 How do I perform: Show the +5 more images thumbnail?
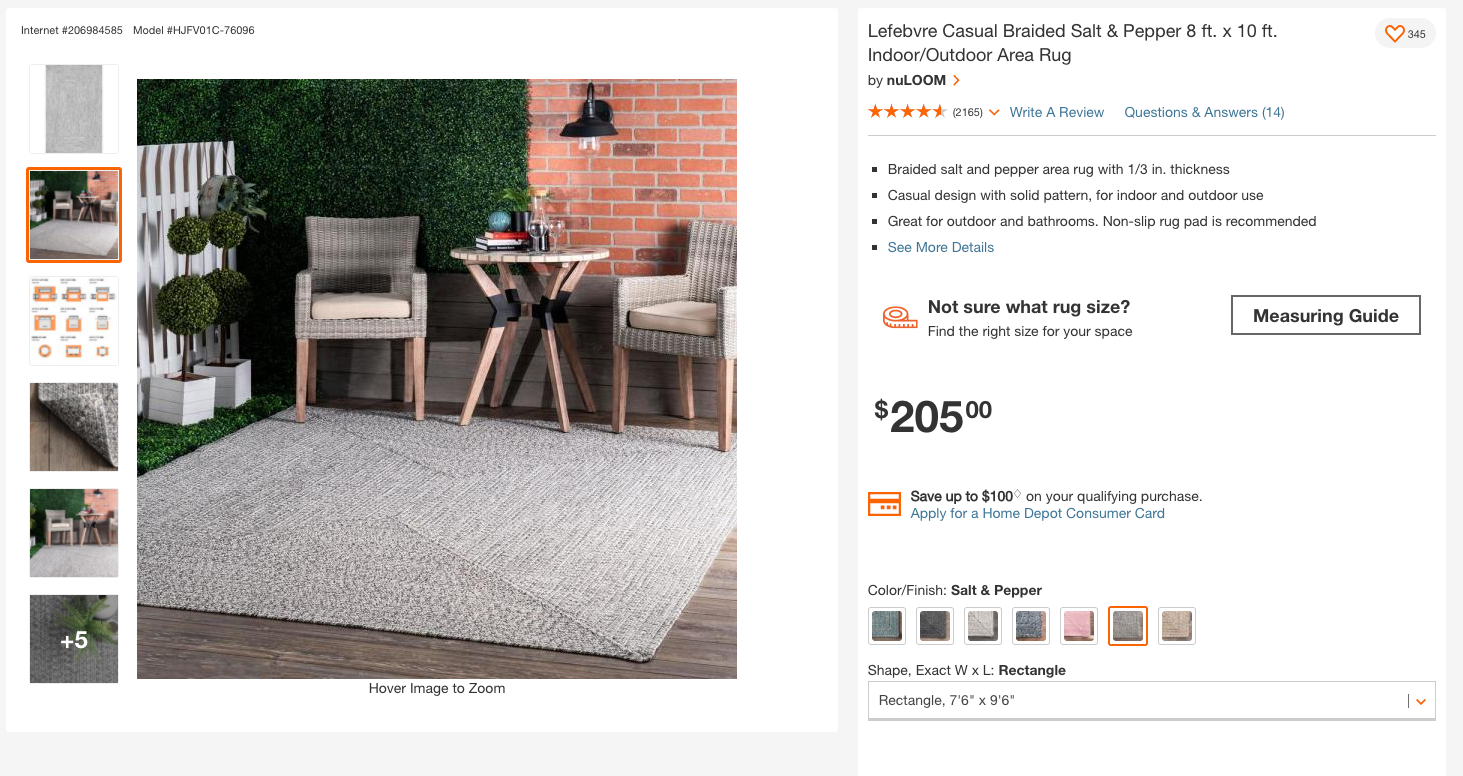click(x=74, y=639)
